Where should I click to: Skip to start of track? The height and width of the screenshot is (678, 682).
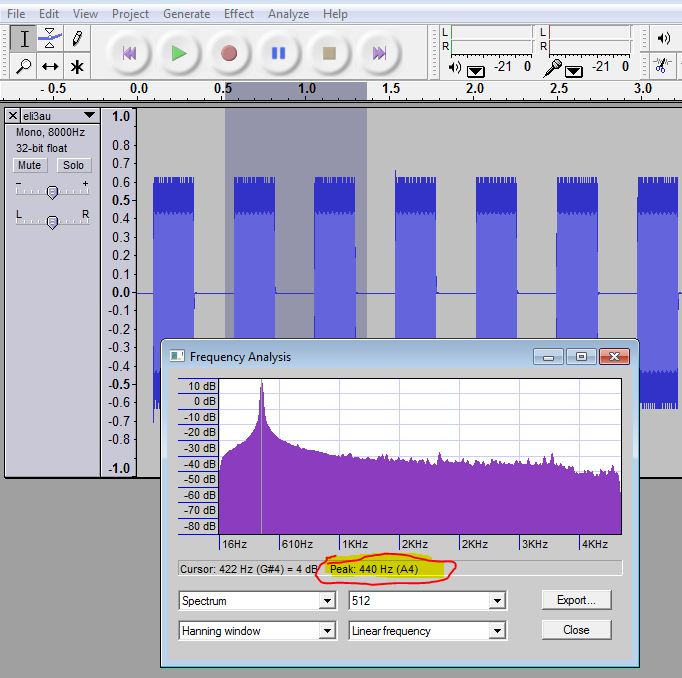click(129, 53)
